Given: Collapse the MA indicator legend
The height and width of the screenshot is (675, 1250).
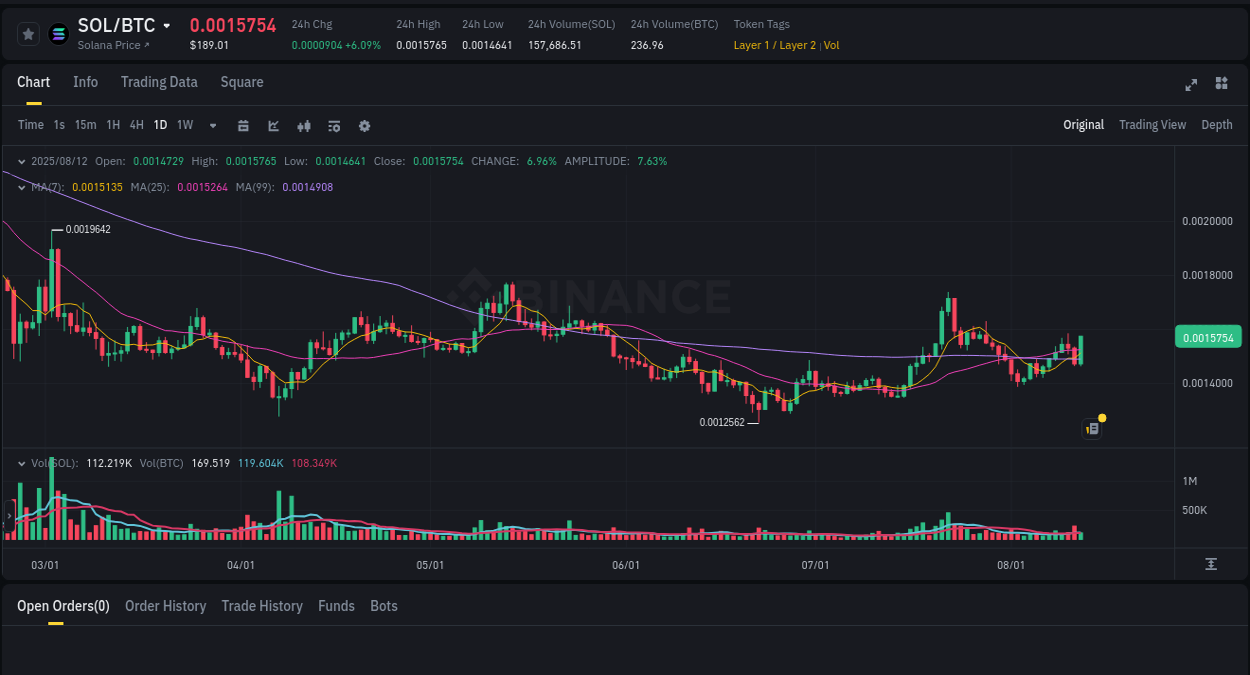Looking at the screenshot, I should (22, 187).
